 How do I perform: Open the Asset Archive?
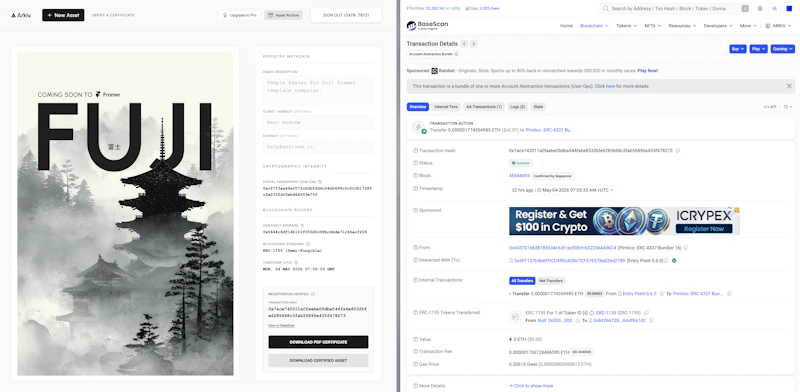tap(283, 15)
